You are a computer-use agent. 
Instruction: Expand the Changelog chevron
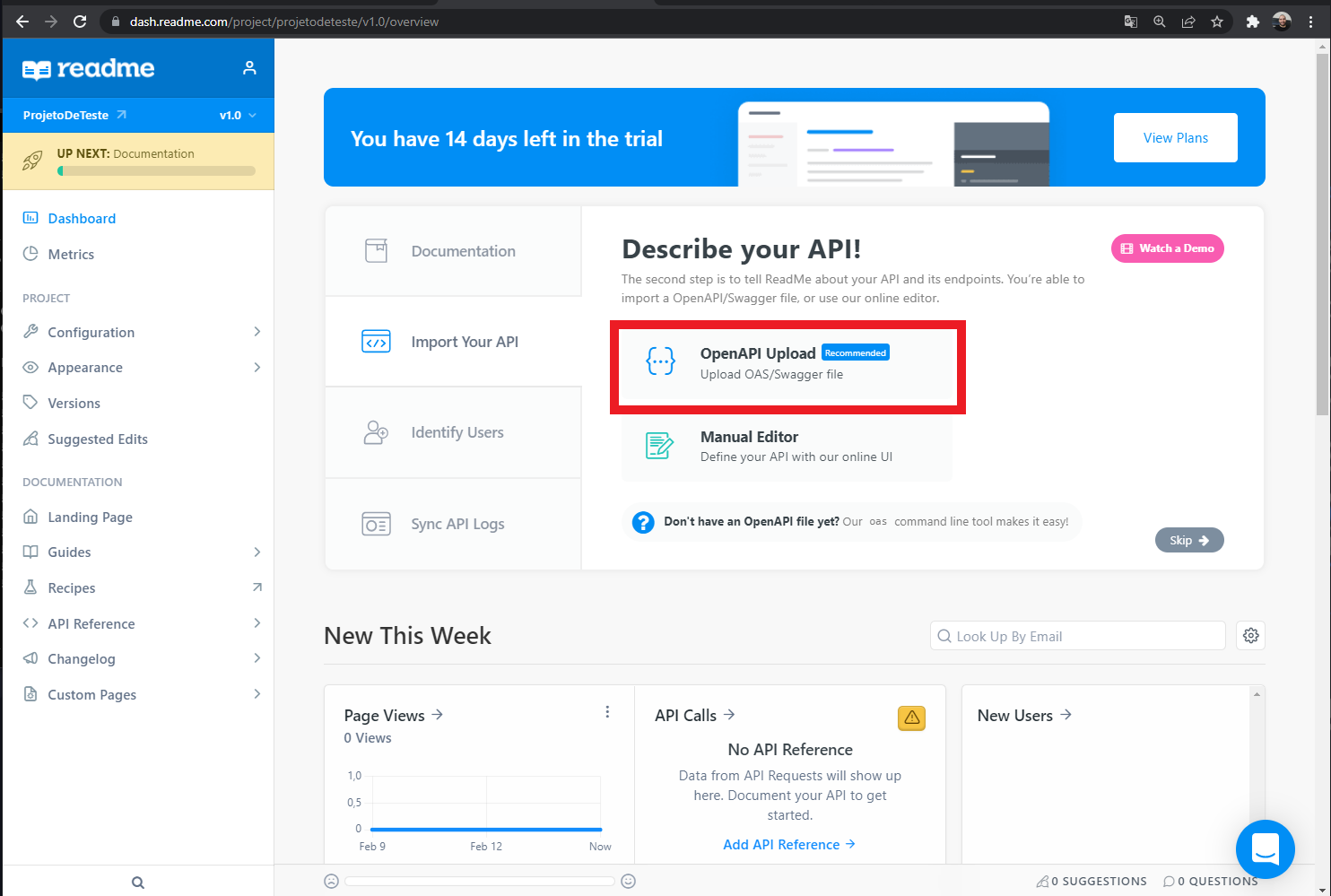click(257, 658)
